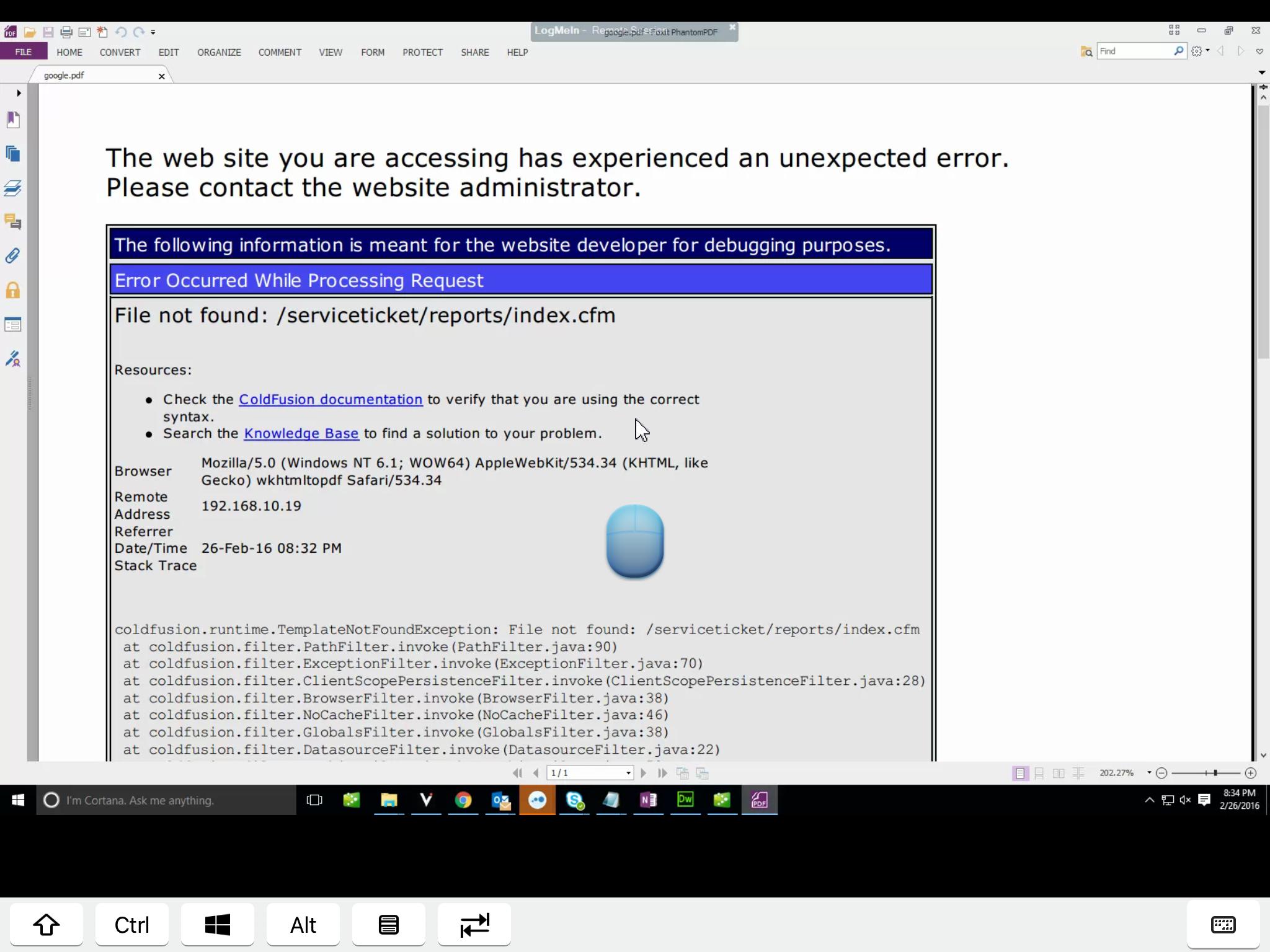The image size is (1270, 952).
Task: Click the Print icon in quick toolbar
Action: 66,32
